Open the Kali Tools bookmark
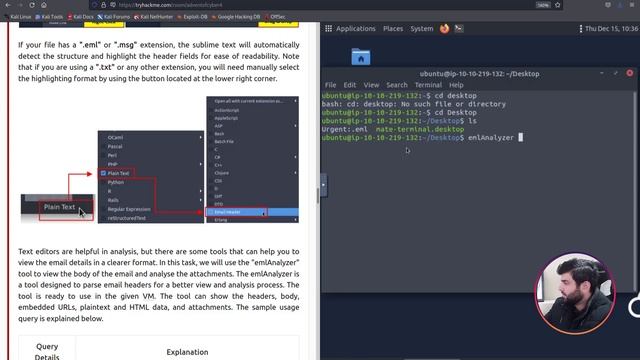Image resolution: width=640 pixels, height=360 pixels. coord(49,17)
